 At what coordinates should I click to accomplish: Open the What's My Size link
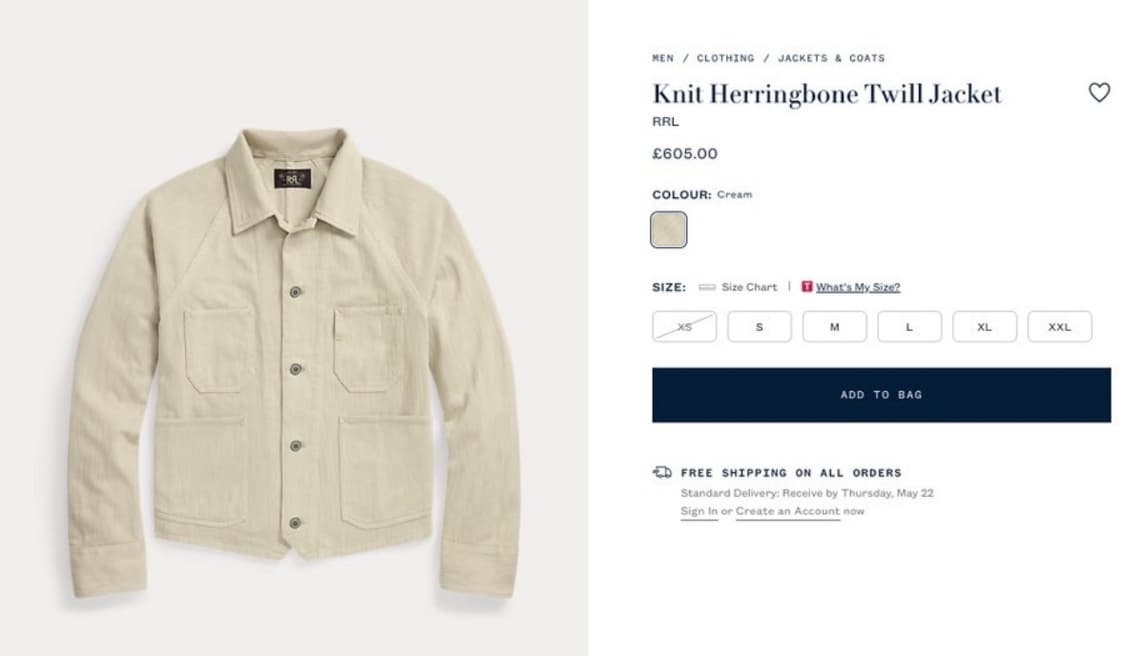coord(858,287)
